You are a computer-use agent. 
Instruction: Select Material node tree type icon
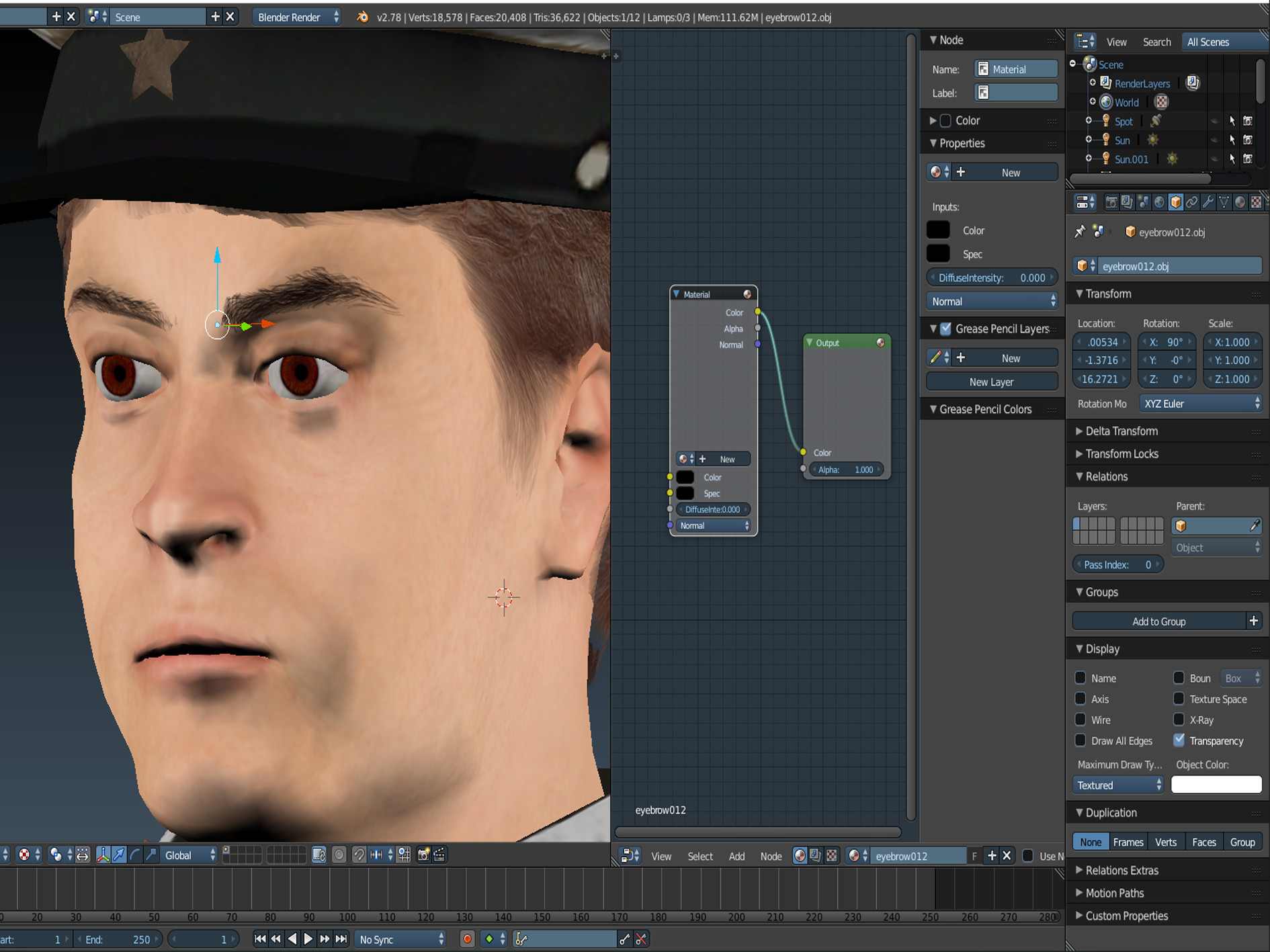pyautogui.click(x=800, y=855)
